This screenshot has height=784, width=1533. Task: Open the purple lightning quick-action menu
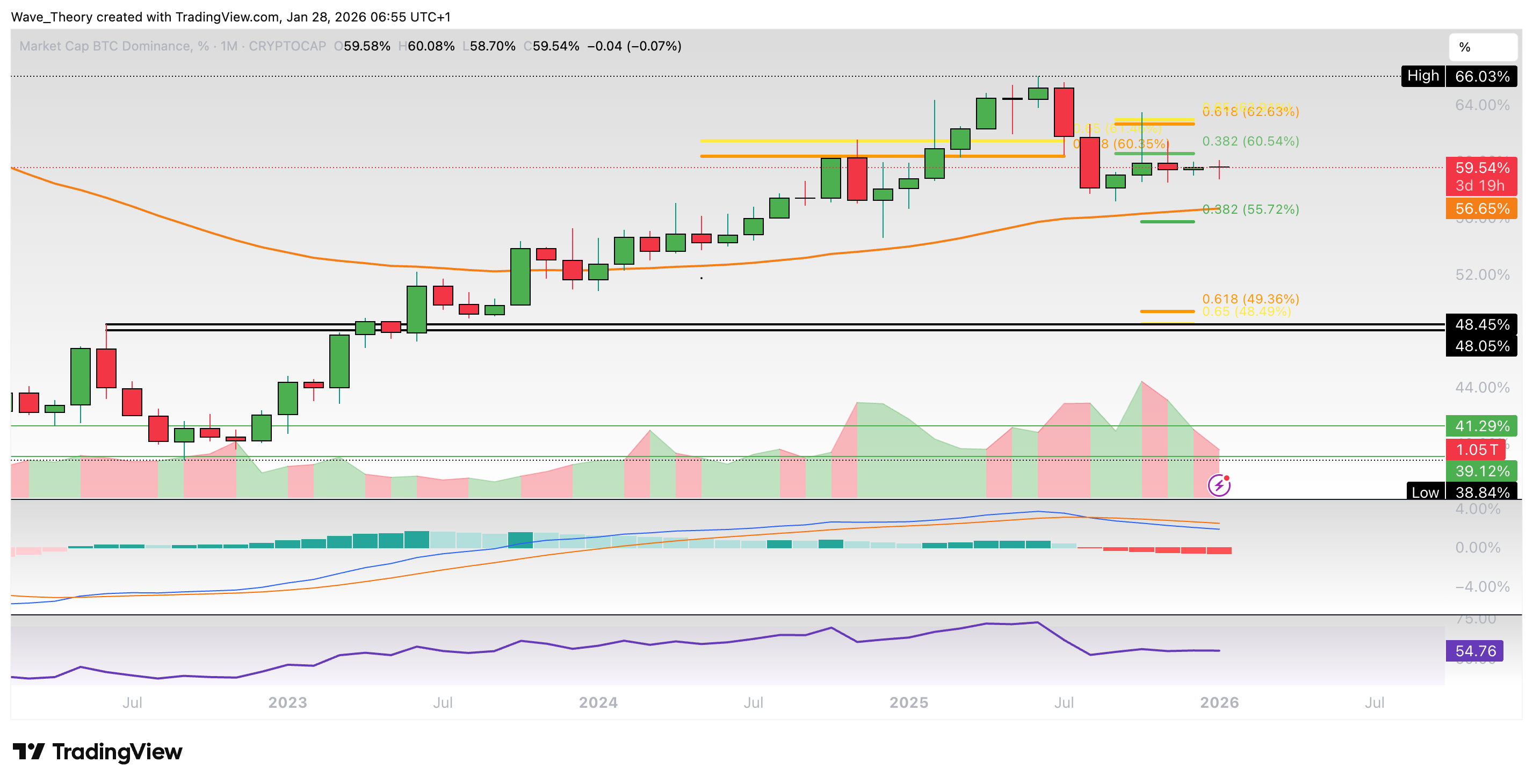click(1219, 485)
